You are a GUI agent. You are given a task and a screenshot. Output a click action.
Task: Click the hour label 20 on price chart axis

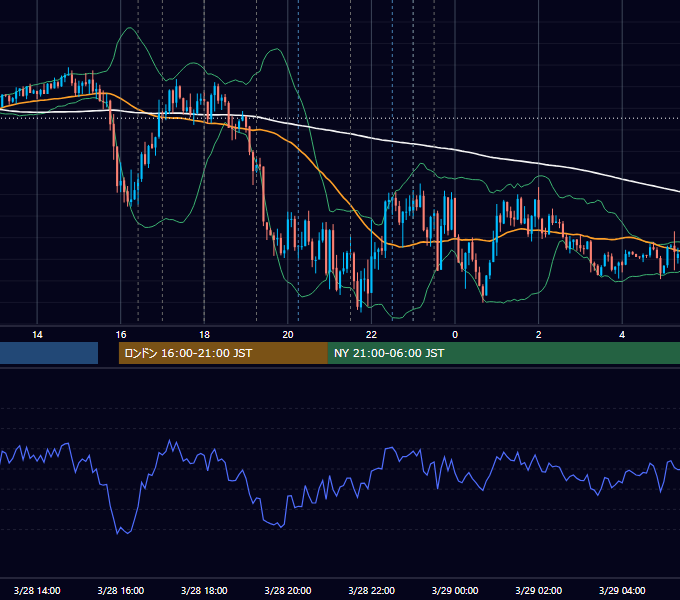(288, 334)
